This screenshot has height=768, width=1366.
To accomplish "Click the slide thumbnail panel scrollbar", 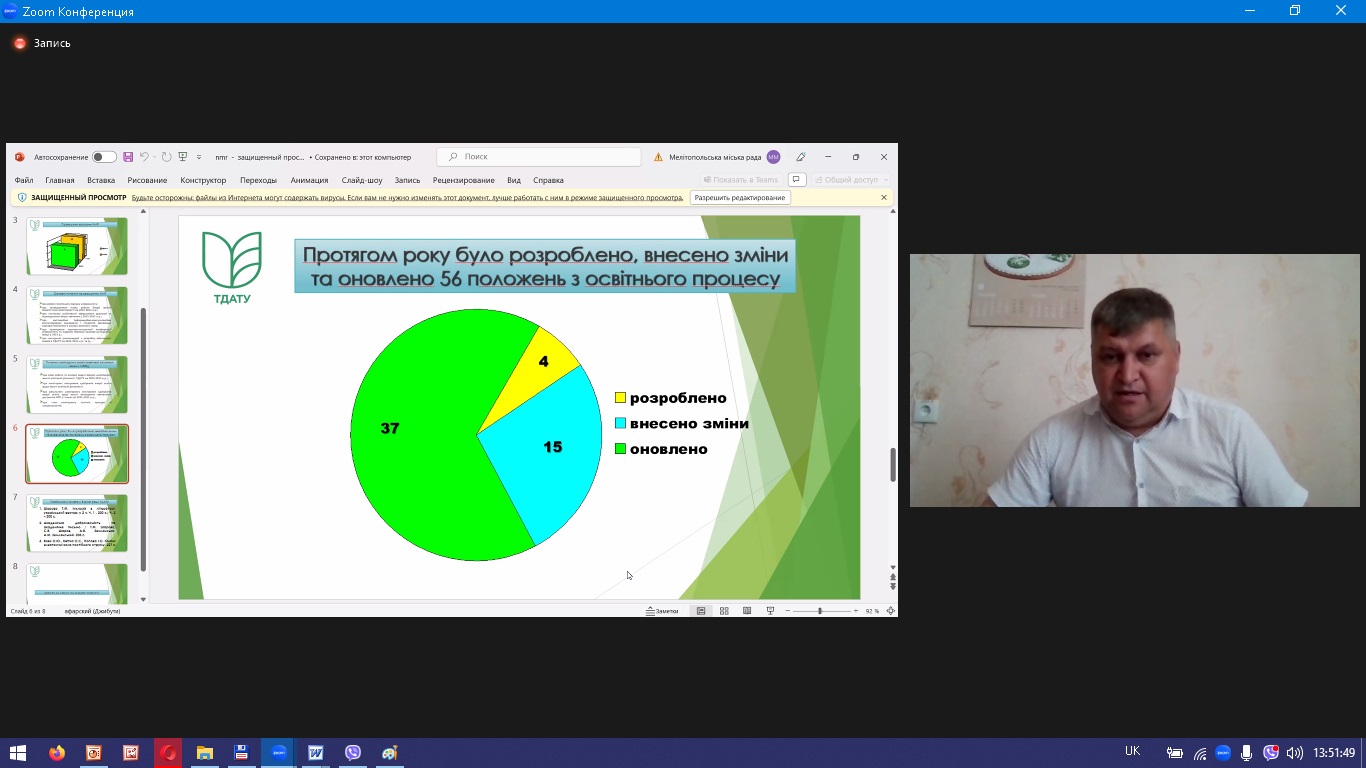I will point(143,440).
